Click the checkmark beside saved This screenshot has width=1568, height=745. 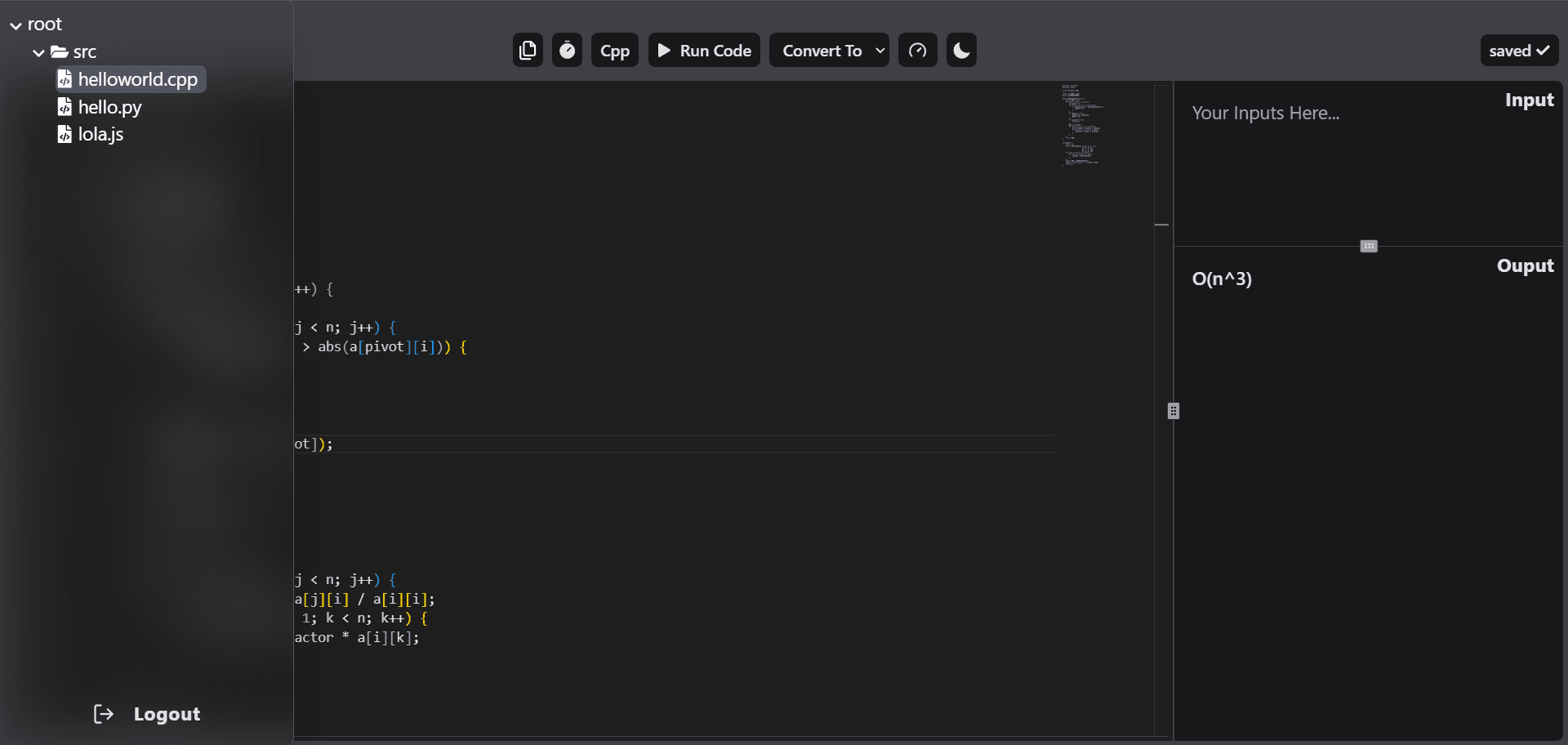1543,51
